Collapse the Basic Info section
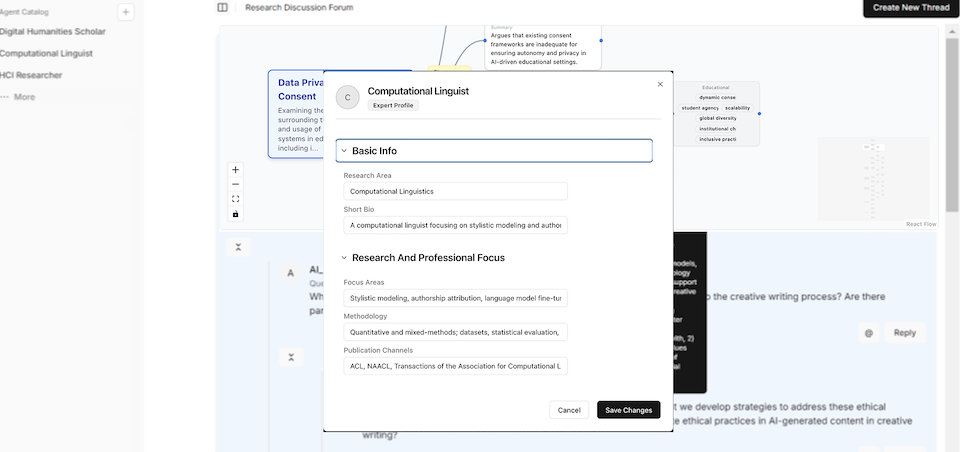Screen dimensions: 960x452 pos(494,151)
